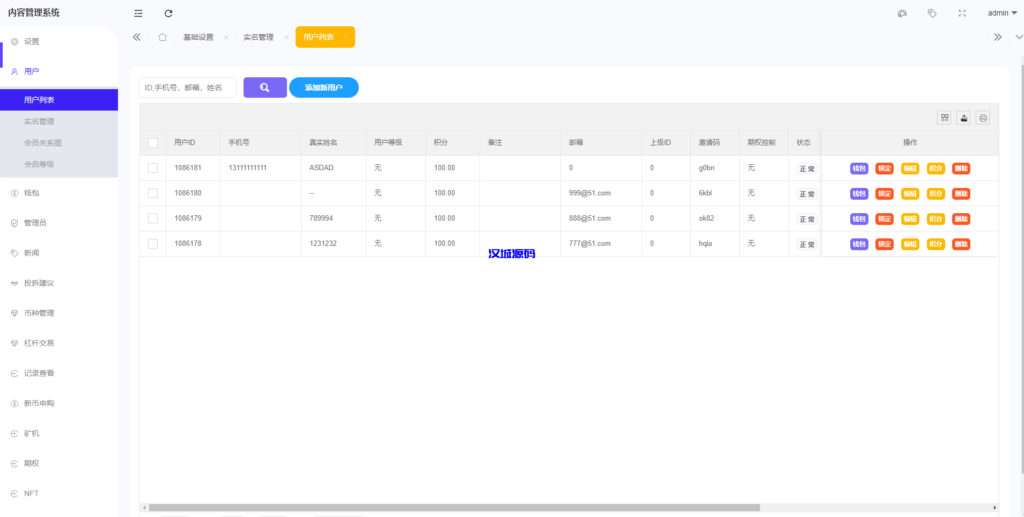Click the export icon above the table
The height and width of the screenshot is (517, 1024).
click(x=964, y=117)
